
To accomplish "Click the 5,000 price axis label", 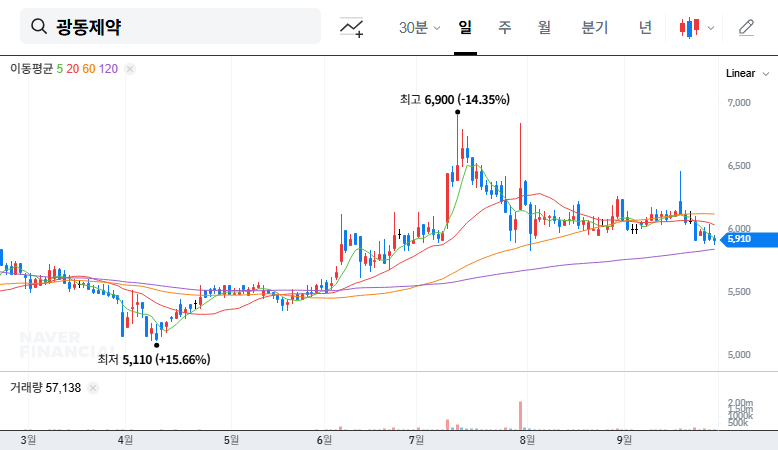I will [739, 355].
